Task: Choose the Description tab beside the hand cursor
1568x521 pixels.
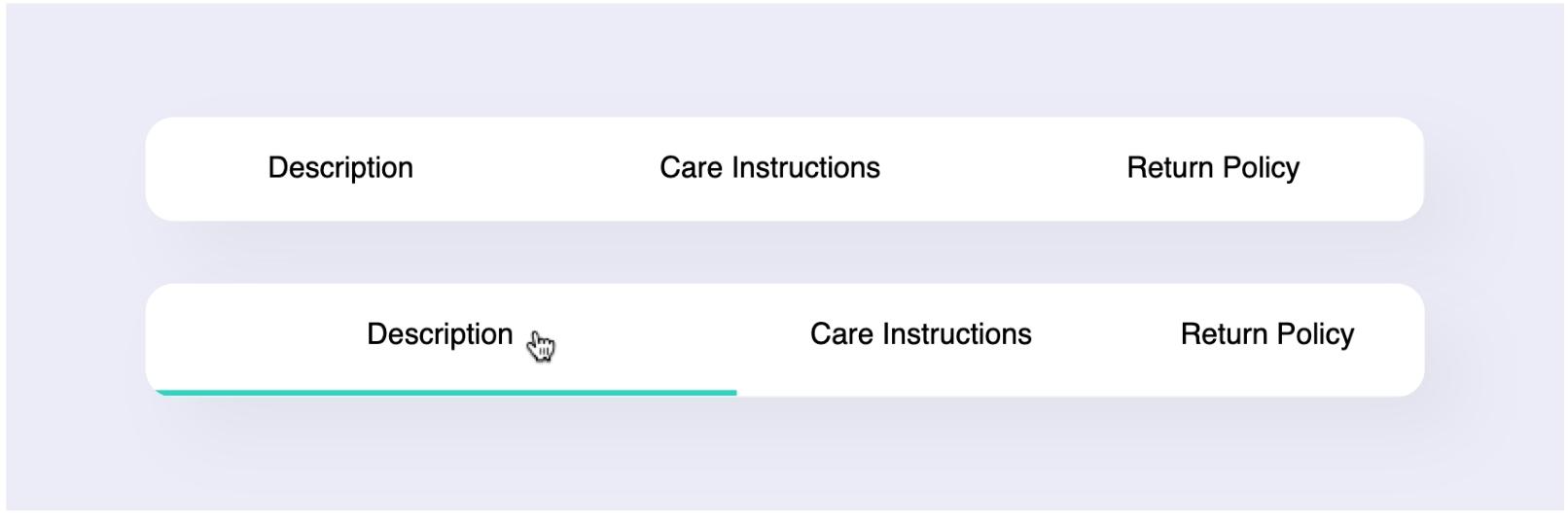Action: click(x=441, y=335)
